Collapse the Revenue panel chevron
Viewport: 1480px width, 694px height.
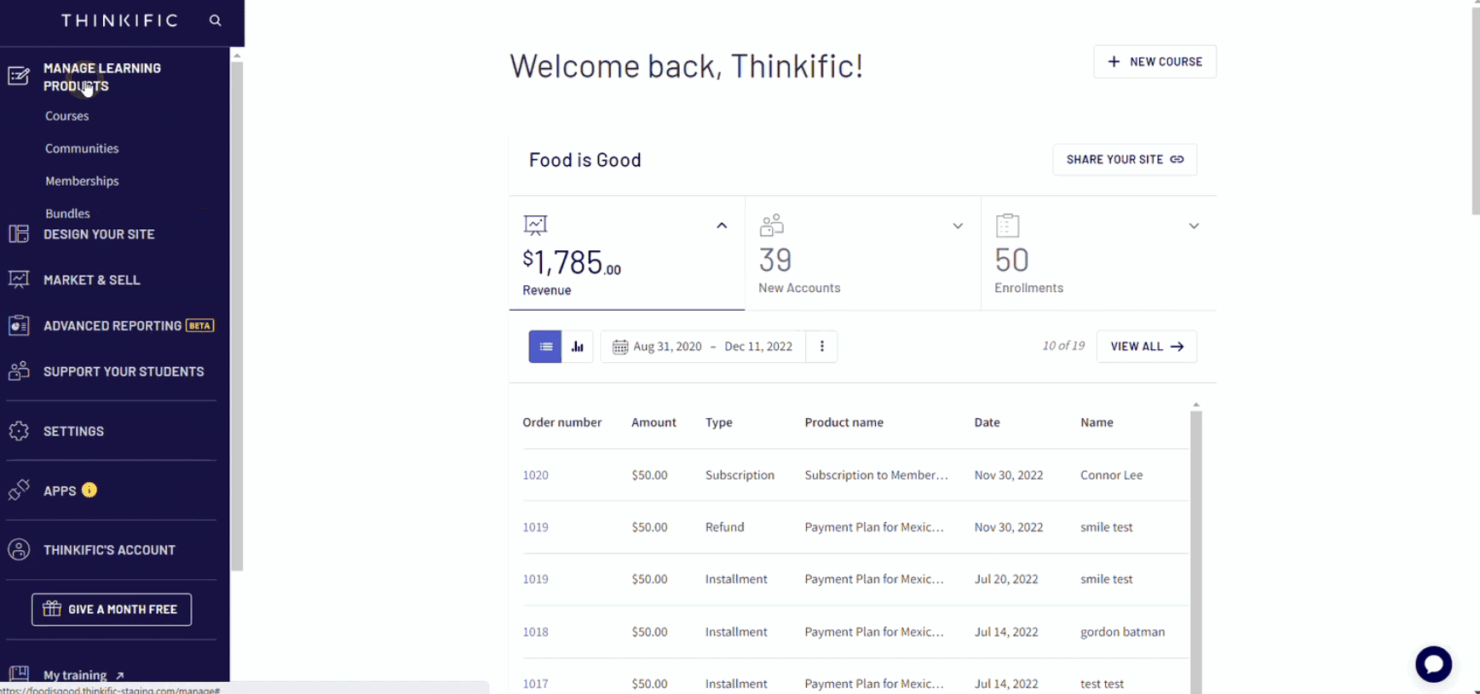click(x=722, y=226)
